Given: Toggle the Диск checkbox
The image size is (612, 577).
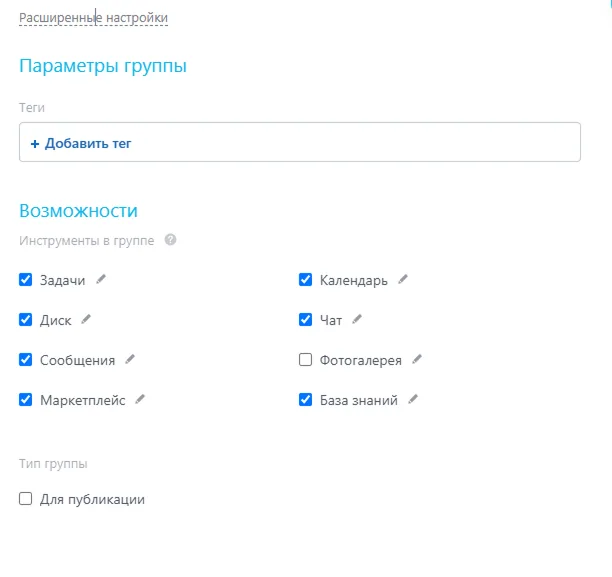Looking at the screenshot, I should pyautogui.click(x=25, y=320).
